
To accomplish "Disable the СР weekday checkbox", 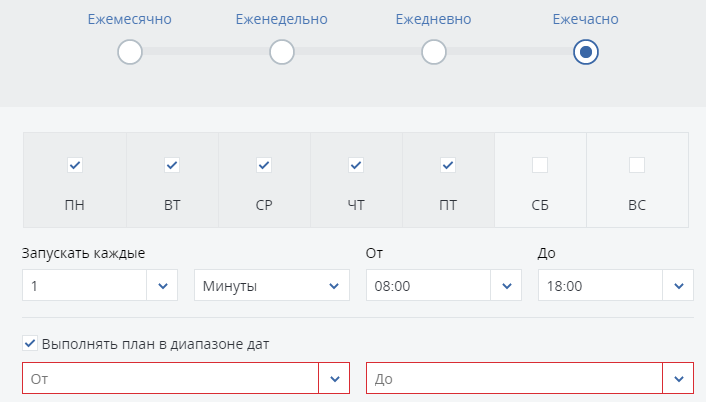I will click(264, 165).
